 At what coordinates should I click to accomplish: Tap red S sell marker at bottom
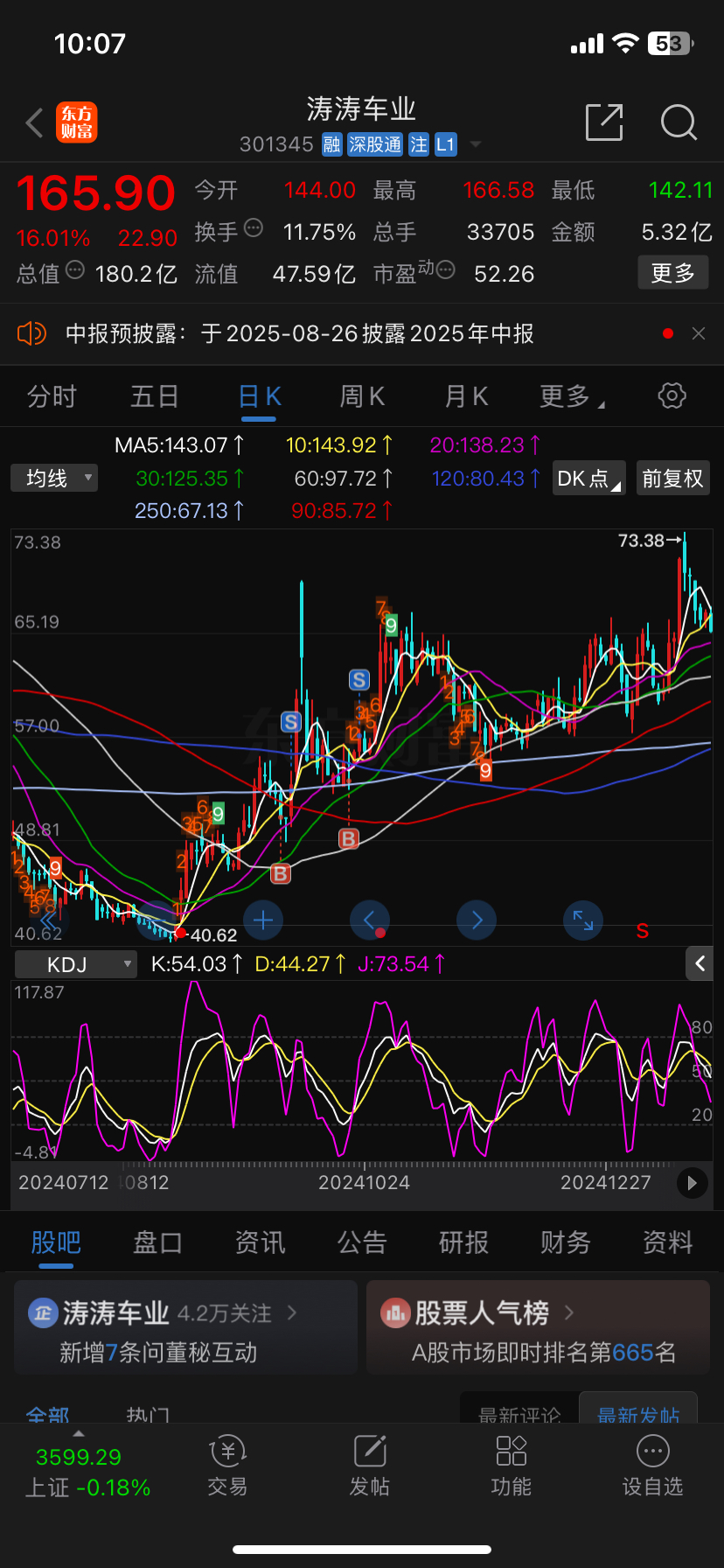point(643,931)
